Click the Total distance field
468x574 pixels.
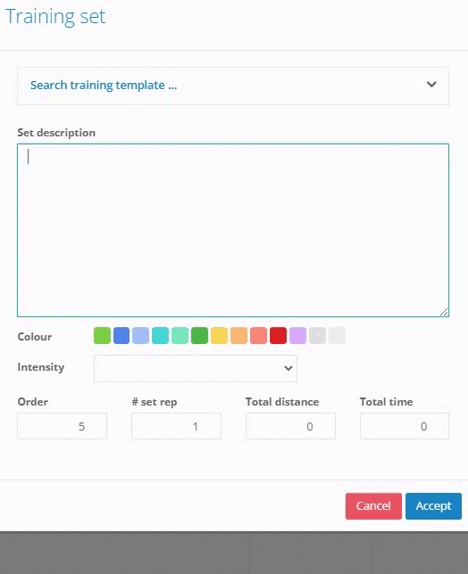[x=291, y=426]
